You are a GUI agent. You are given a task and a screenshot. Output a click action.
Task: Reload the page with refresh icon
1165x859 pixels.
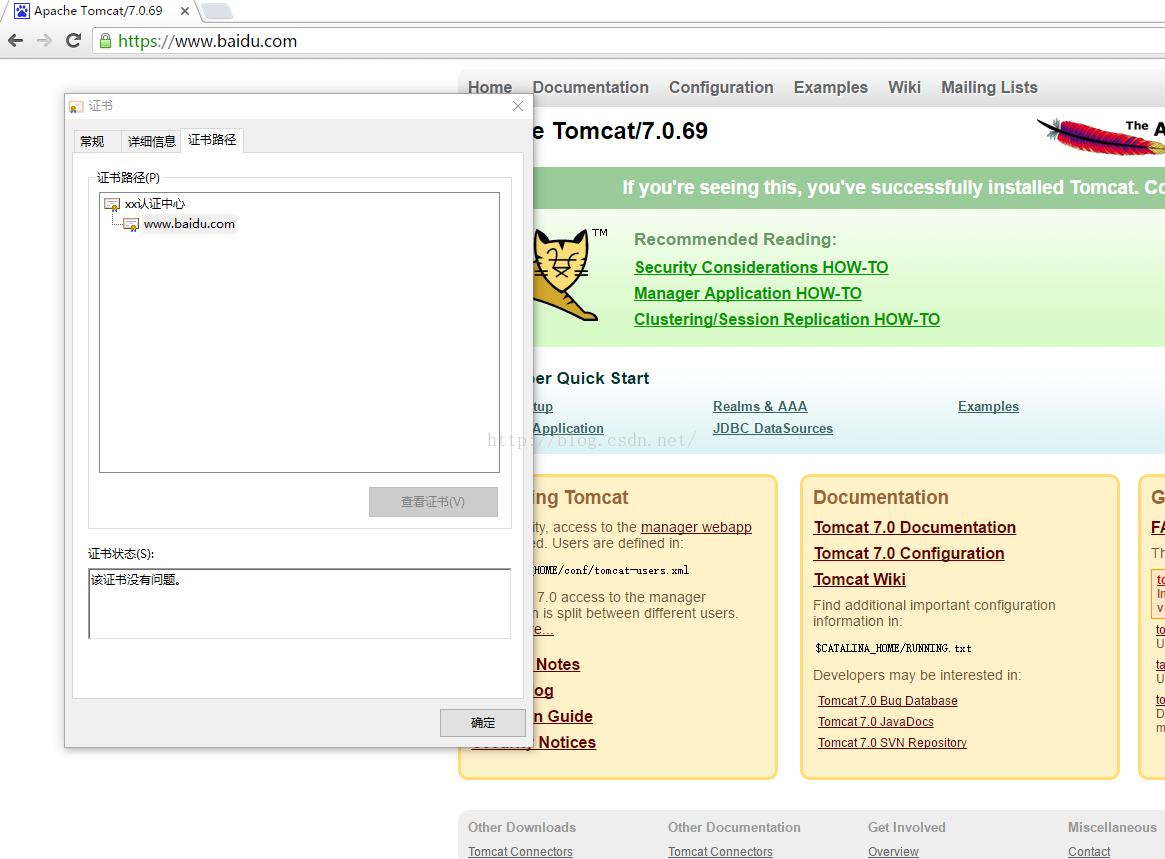(x=73, y=41)
